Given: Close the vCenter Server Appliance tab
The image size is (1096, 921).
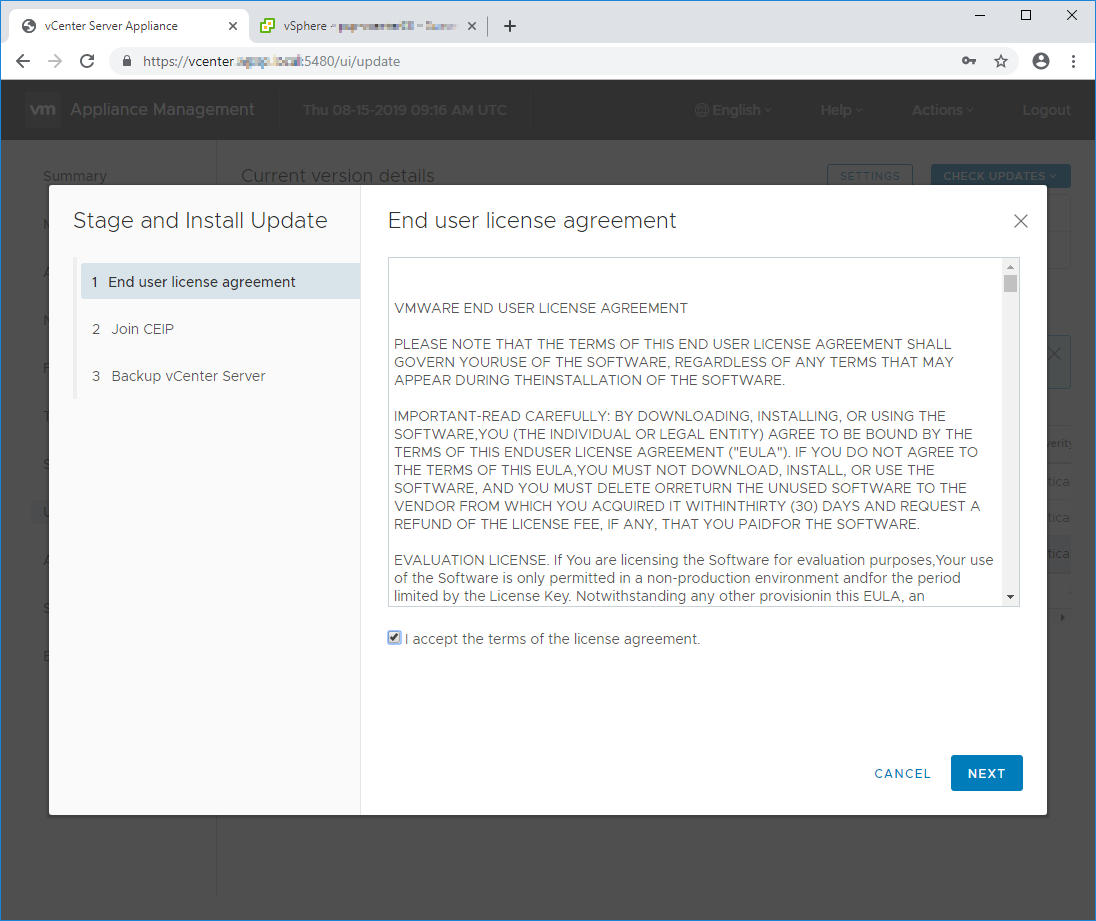Looking at the screenshot, I should tap(233, 26).
